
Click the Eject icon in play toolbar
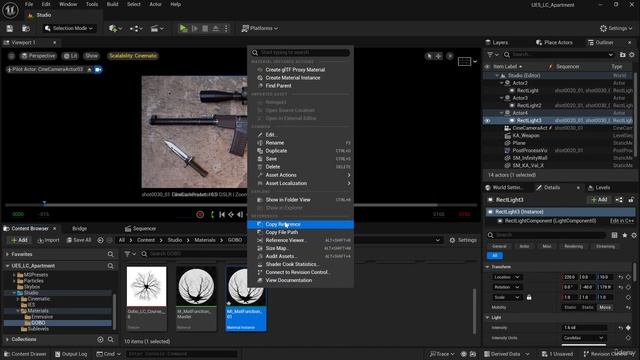[216, 28]
